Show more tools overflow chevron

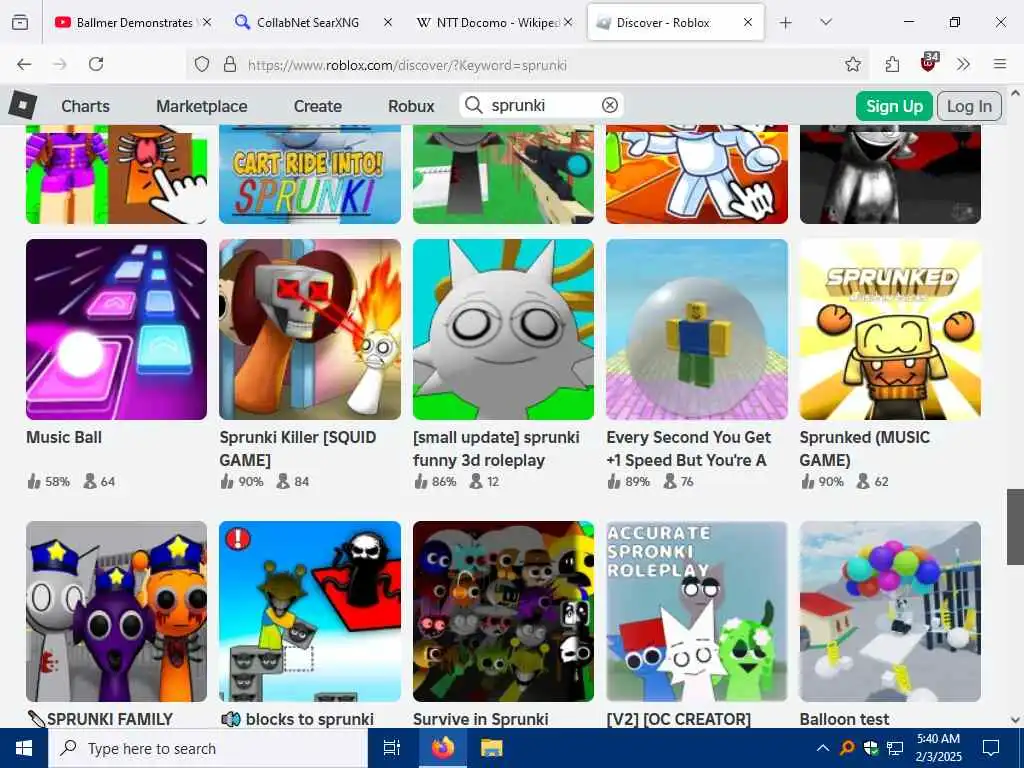click(963, 64)
